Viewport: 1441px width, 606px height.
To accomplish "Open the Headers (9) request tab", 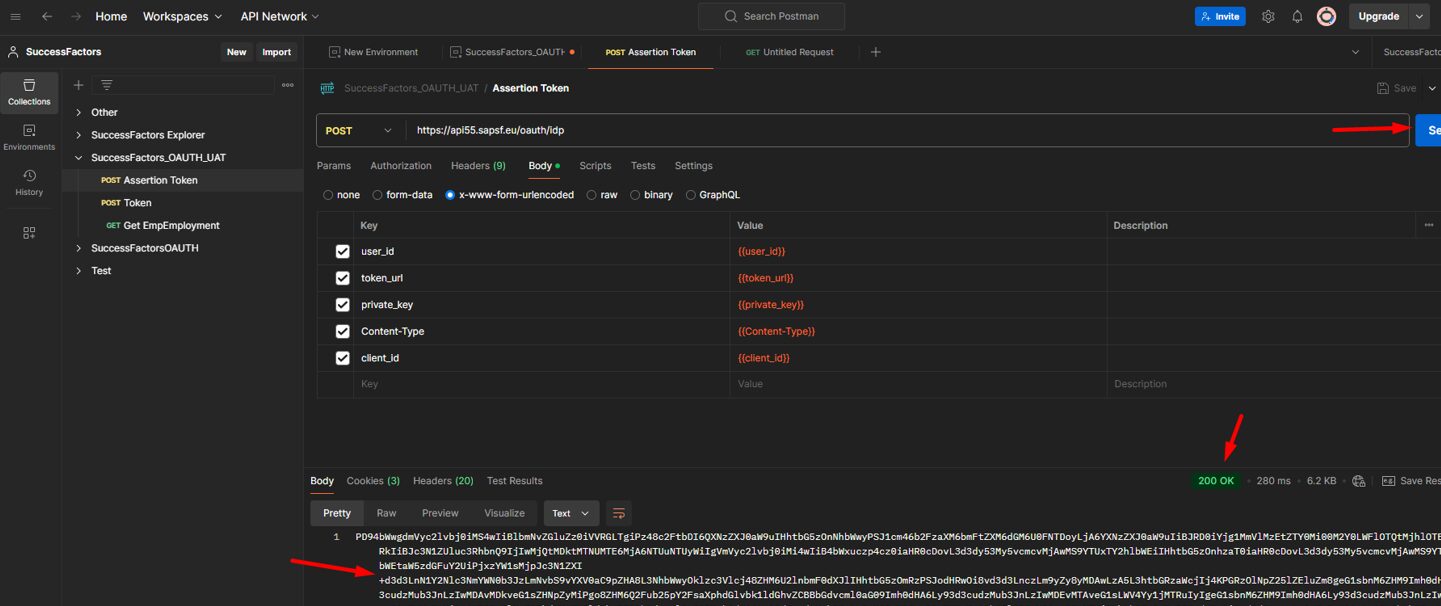I will click(478, 166).
